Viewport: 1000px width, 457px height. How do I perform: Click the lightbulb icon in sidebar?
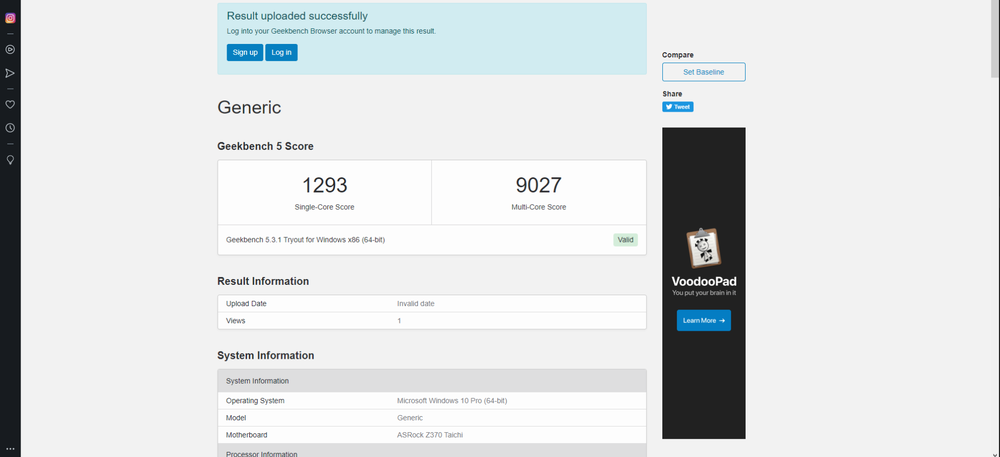pos(10,159)
